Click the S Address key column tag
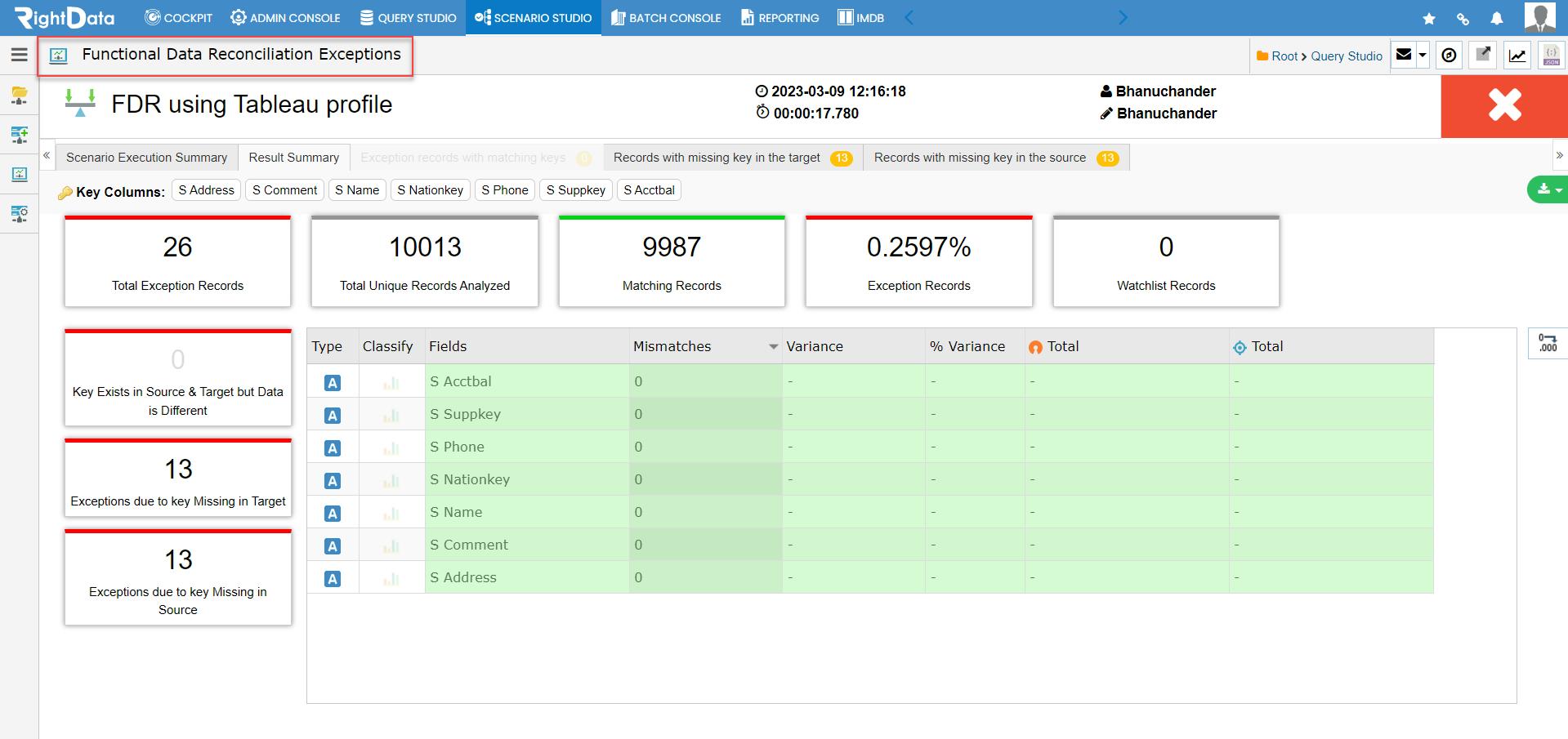The width and height of the screenshot is (1568, 739). pyautogui.click(x=207, y=190)
